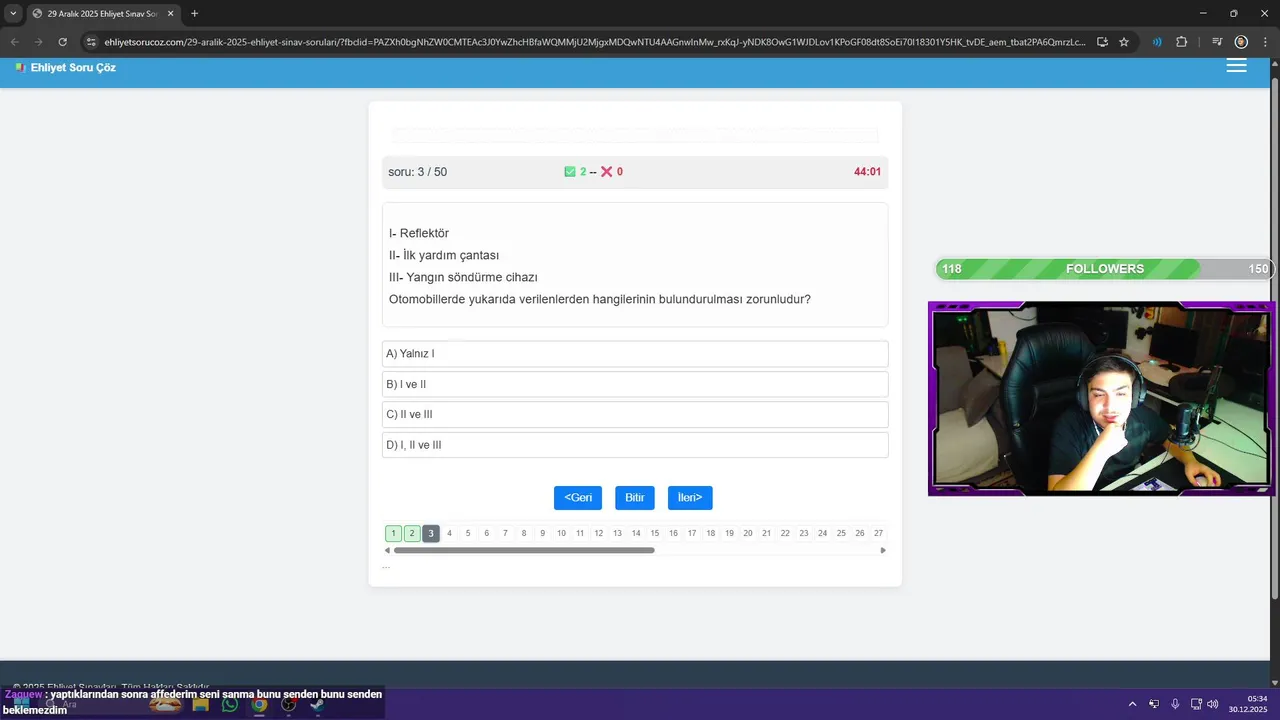Click the microphone icon in system tray
This screenshot has width=1280, height=720.
[1175, 704]
